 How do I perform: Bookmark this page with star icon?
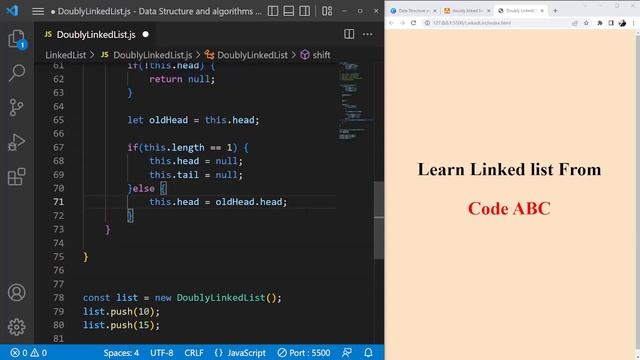pyautogui.click(x=586, y=23)
